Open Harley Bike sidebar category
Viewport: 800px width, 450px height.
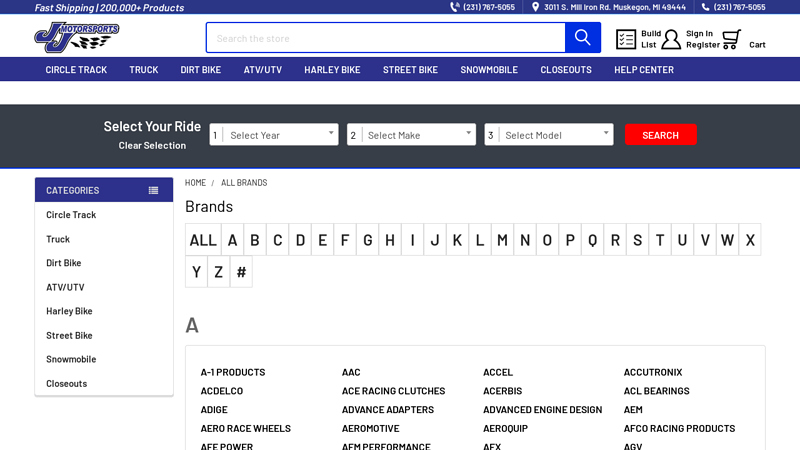(69, 311)
